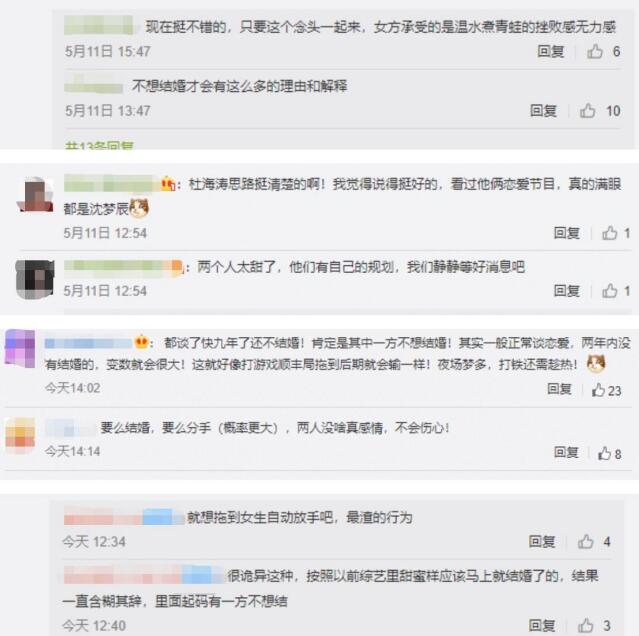Reply to the 两个人太甜了 comment
Image resolution: width=639 pixels, height=636 pixels.
point(566,290)
